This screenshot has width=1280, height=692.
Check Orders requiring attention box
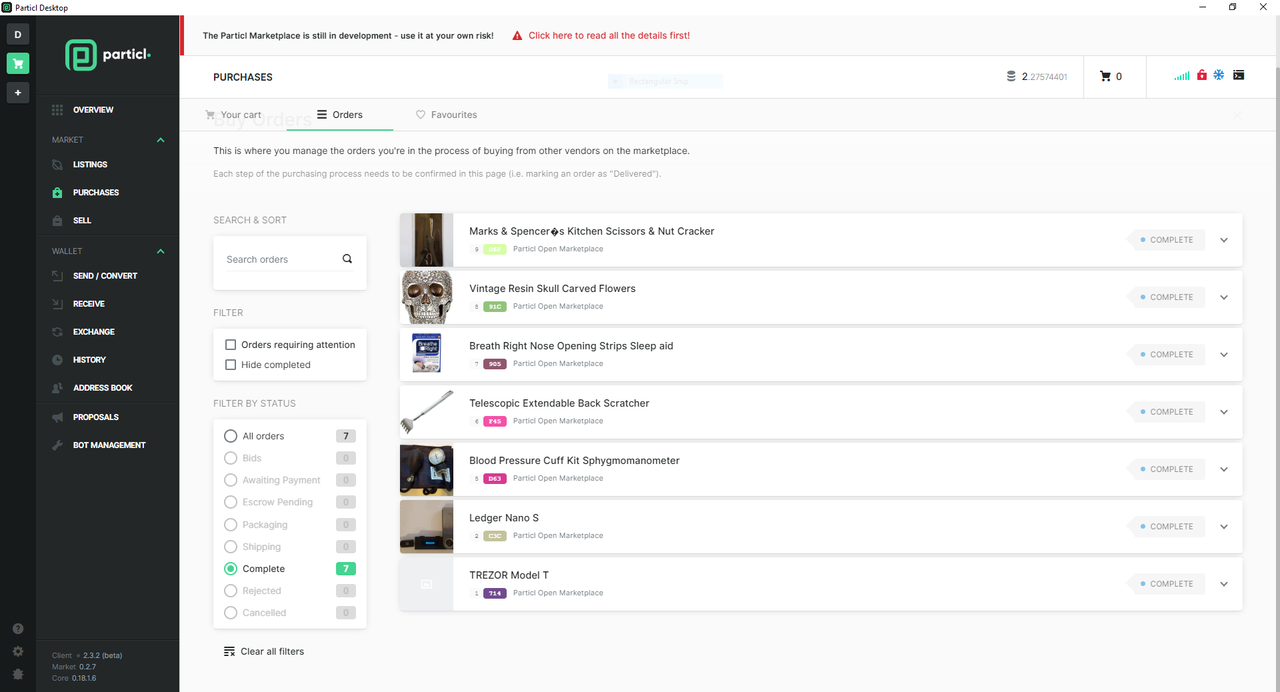231,345
